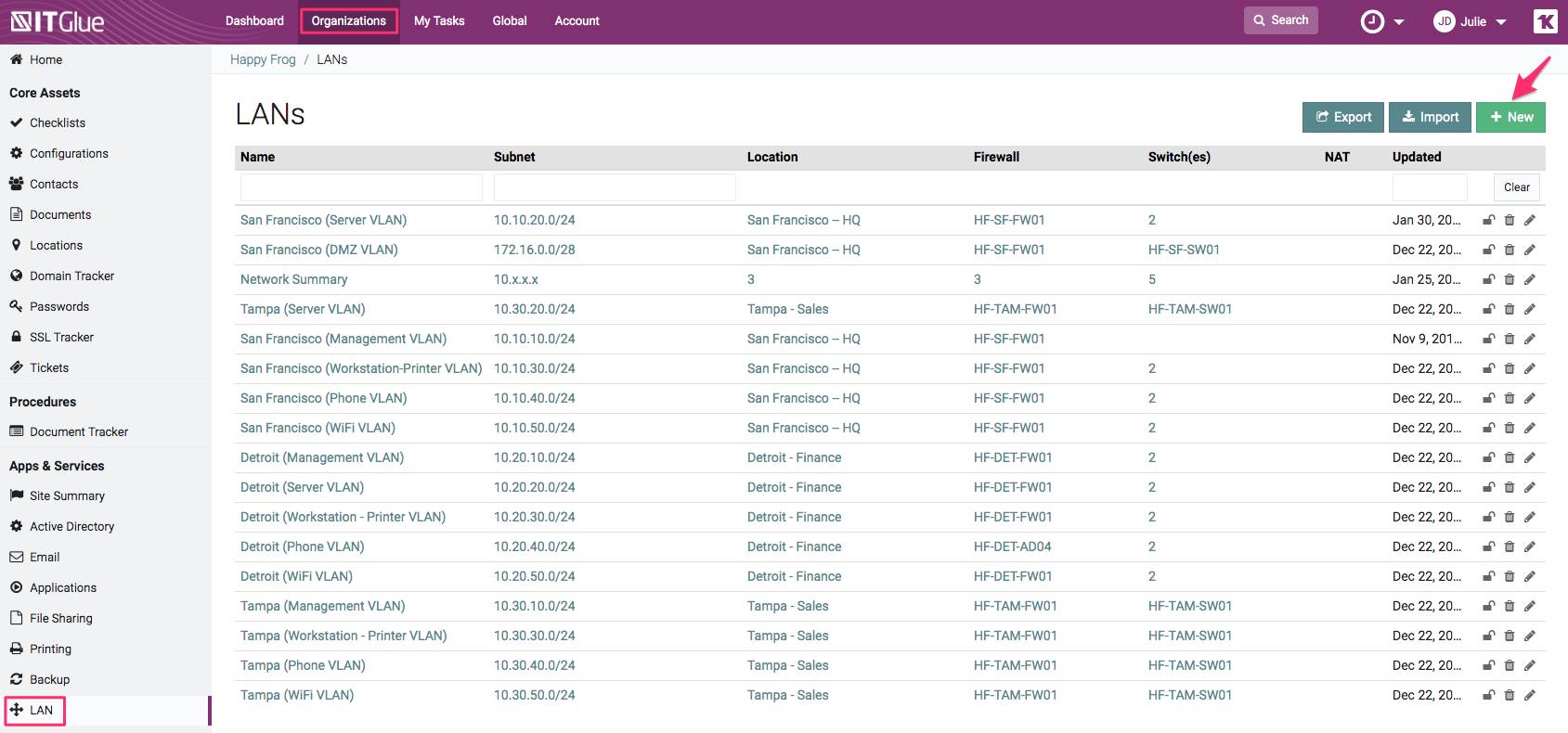Click the unlock icon on San Francisco (DMZ VLAN) row
The height and width of the screenshot is (733, 1568).
(x=1488, y=250)
